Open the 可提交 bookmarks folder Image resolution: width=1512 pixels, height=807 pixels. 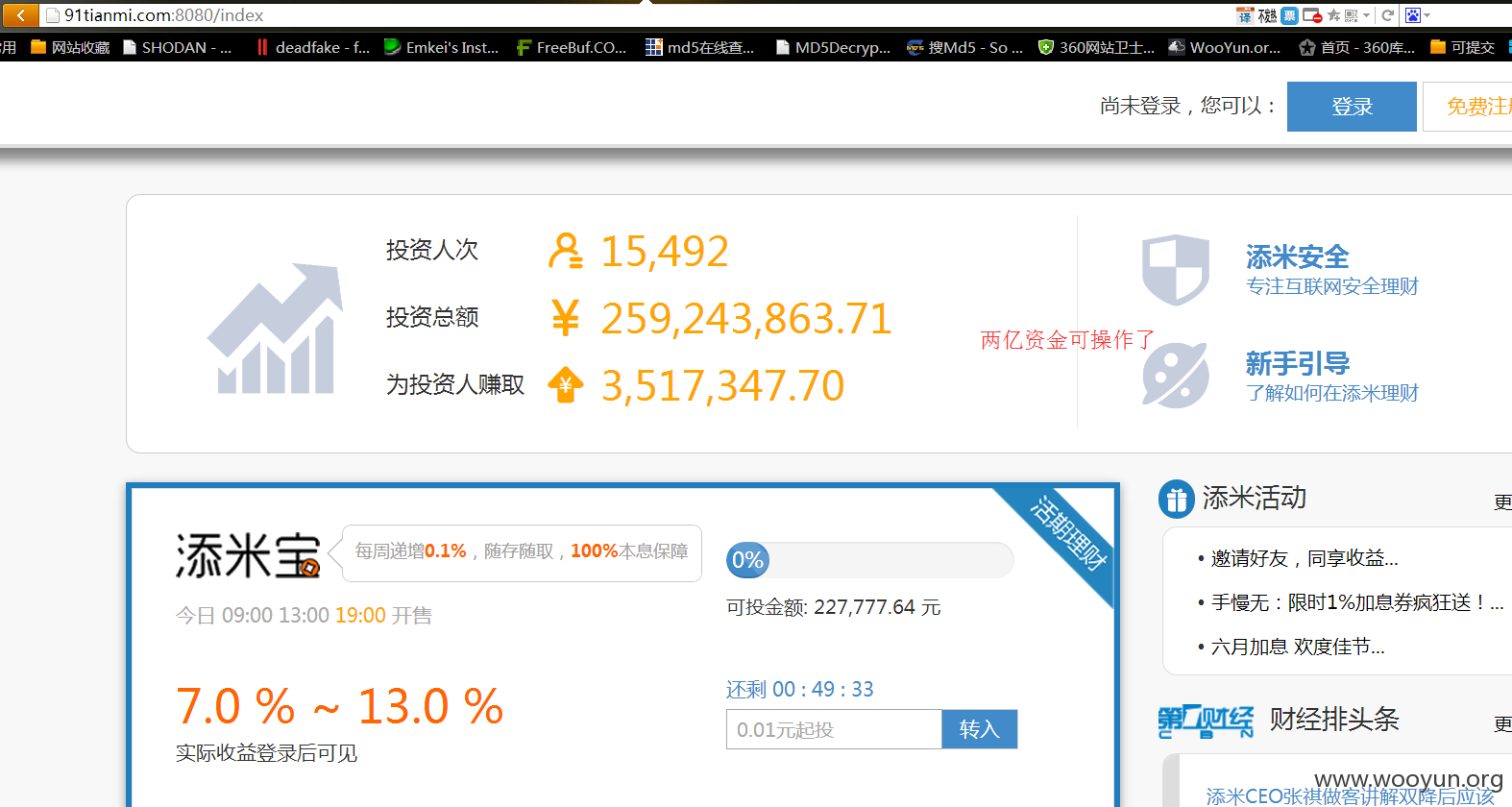1462,47
